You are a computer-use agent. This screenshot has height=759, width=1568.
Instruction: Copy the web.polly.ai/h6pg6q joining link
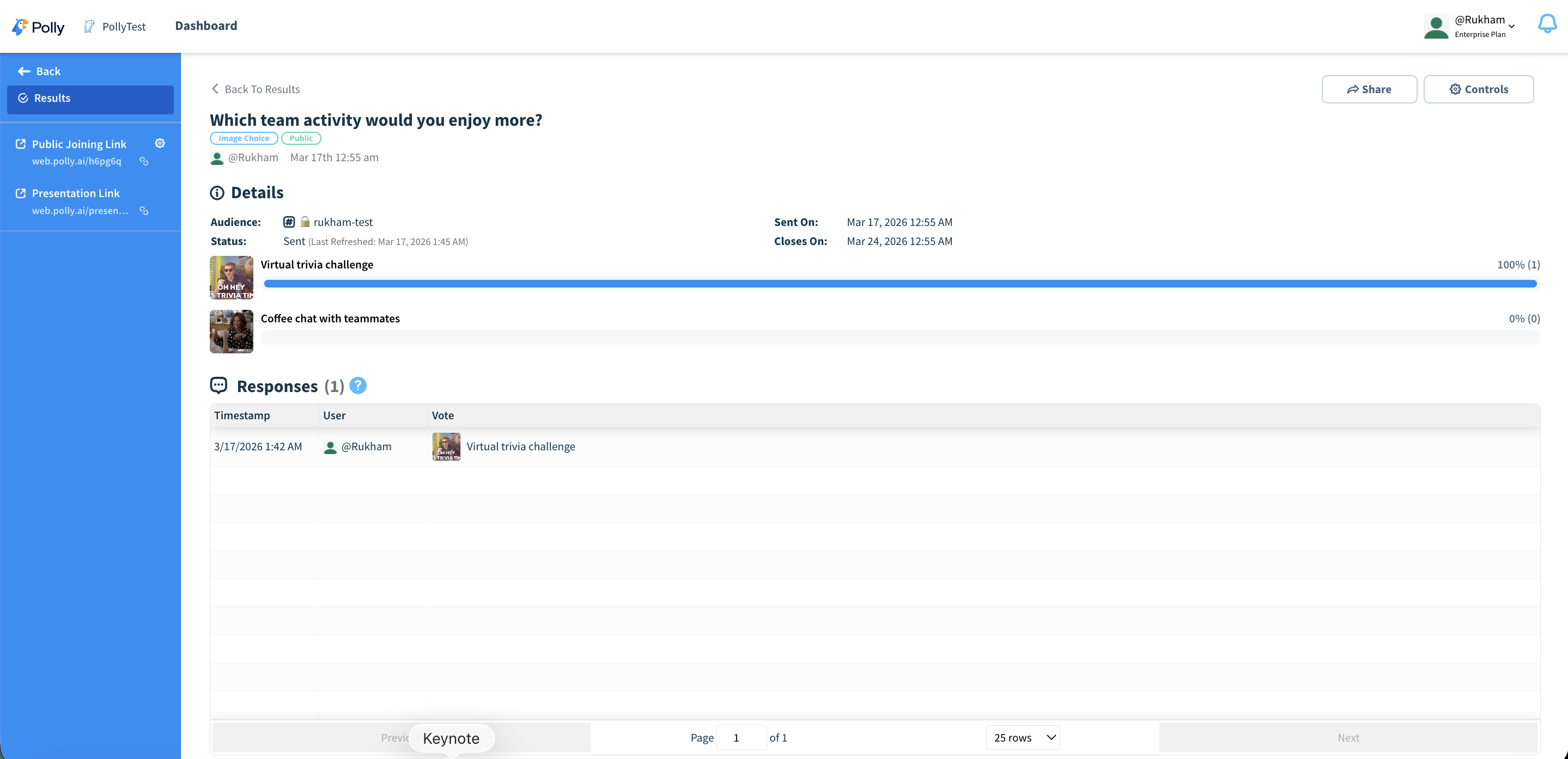point(144,161)
